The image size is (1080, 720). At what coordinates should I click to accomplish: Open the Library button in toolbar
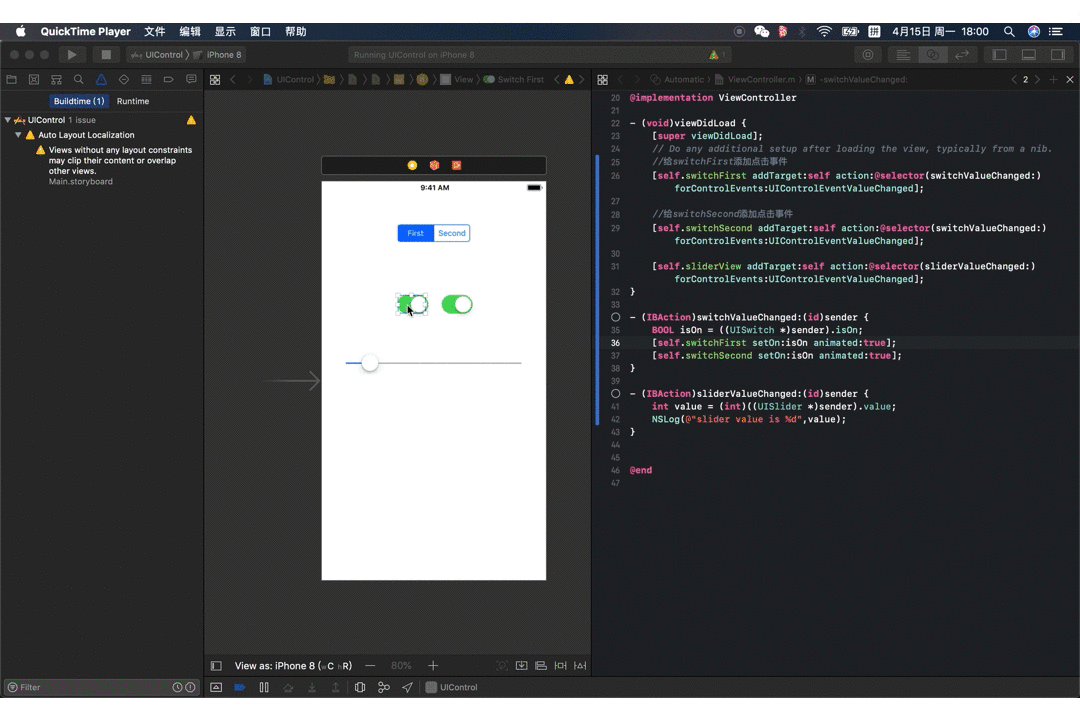[868, 54]
